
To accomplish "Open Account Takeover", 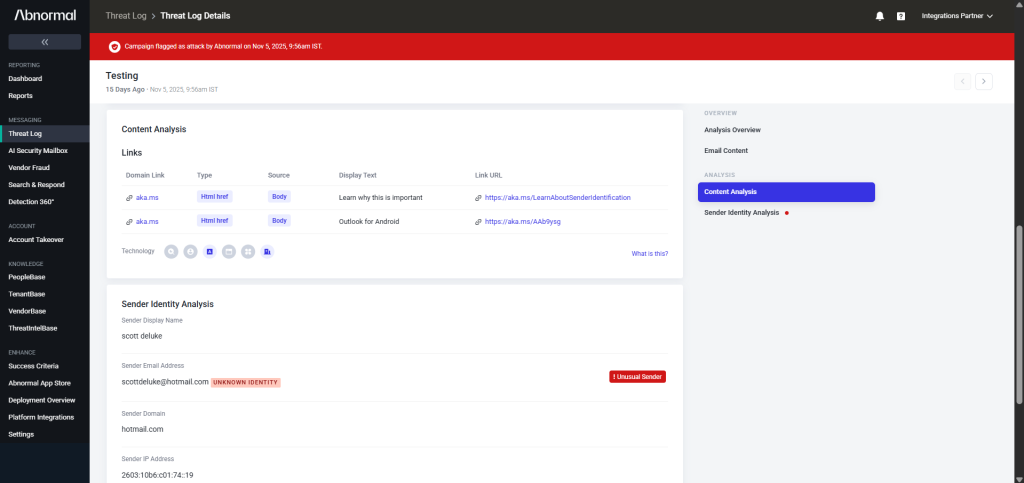I will [36, 240].
